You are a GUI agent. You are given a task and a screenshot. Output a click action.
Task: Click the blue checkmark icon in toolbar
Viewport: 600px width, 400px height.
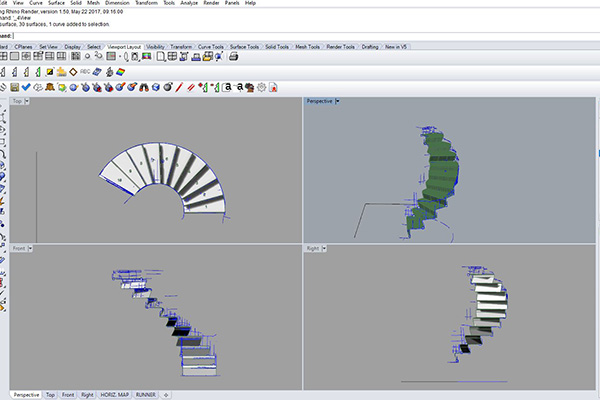pyautogui.click(x=26, y=87)
